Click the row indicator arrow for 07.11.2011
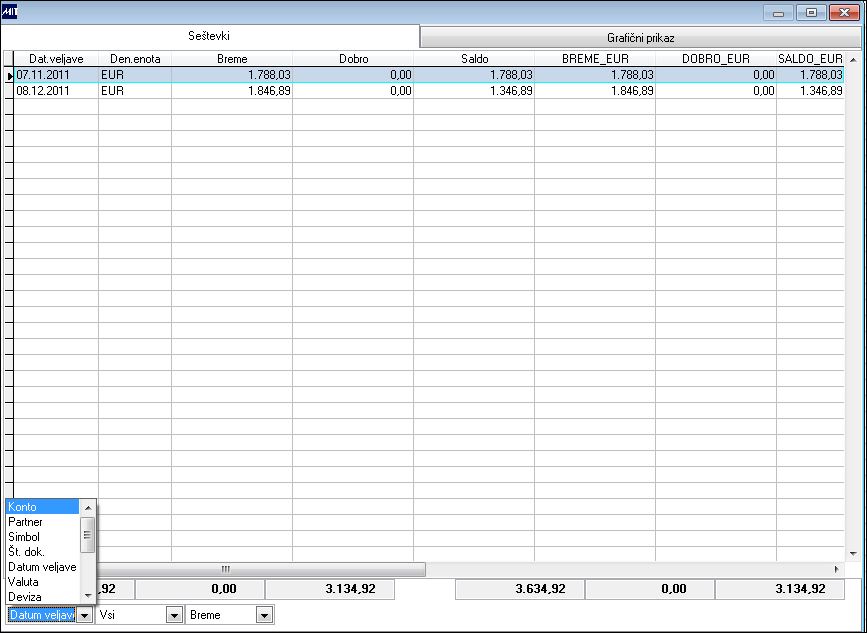 pyautogui.click(x=9, y=75)
